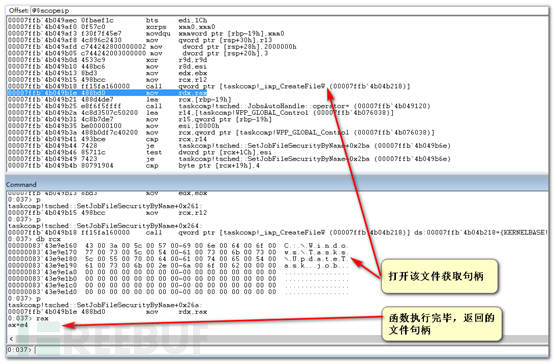
Task: Click the SetJobFileSecurityByName+0x264 line in the Command window
Action: 106,226
